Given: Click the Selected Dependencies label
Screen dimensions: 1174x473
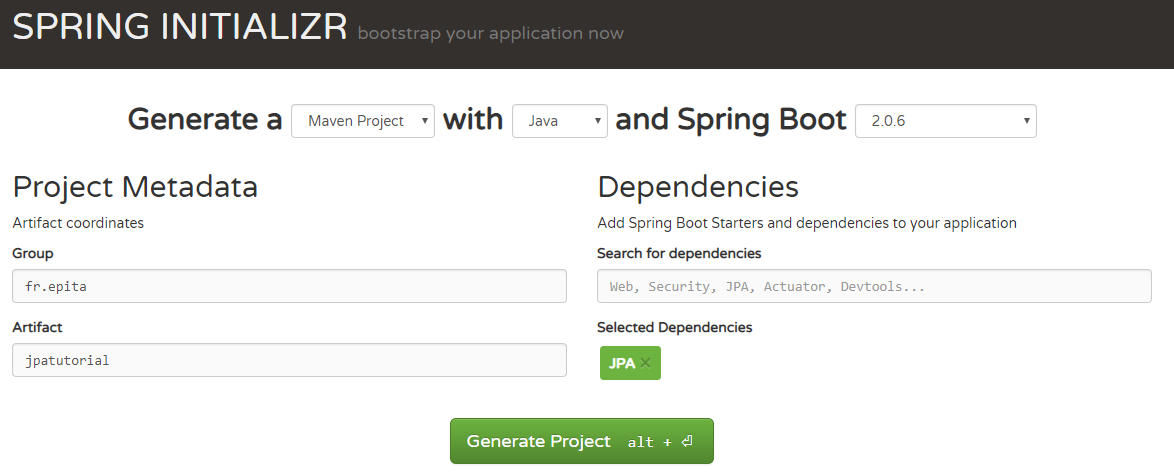Looking at the screenshot, I should tap(675, 327).
